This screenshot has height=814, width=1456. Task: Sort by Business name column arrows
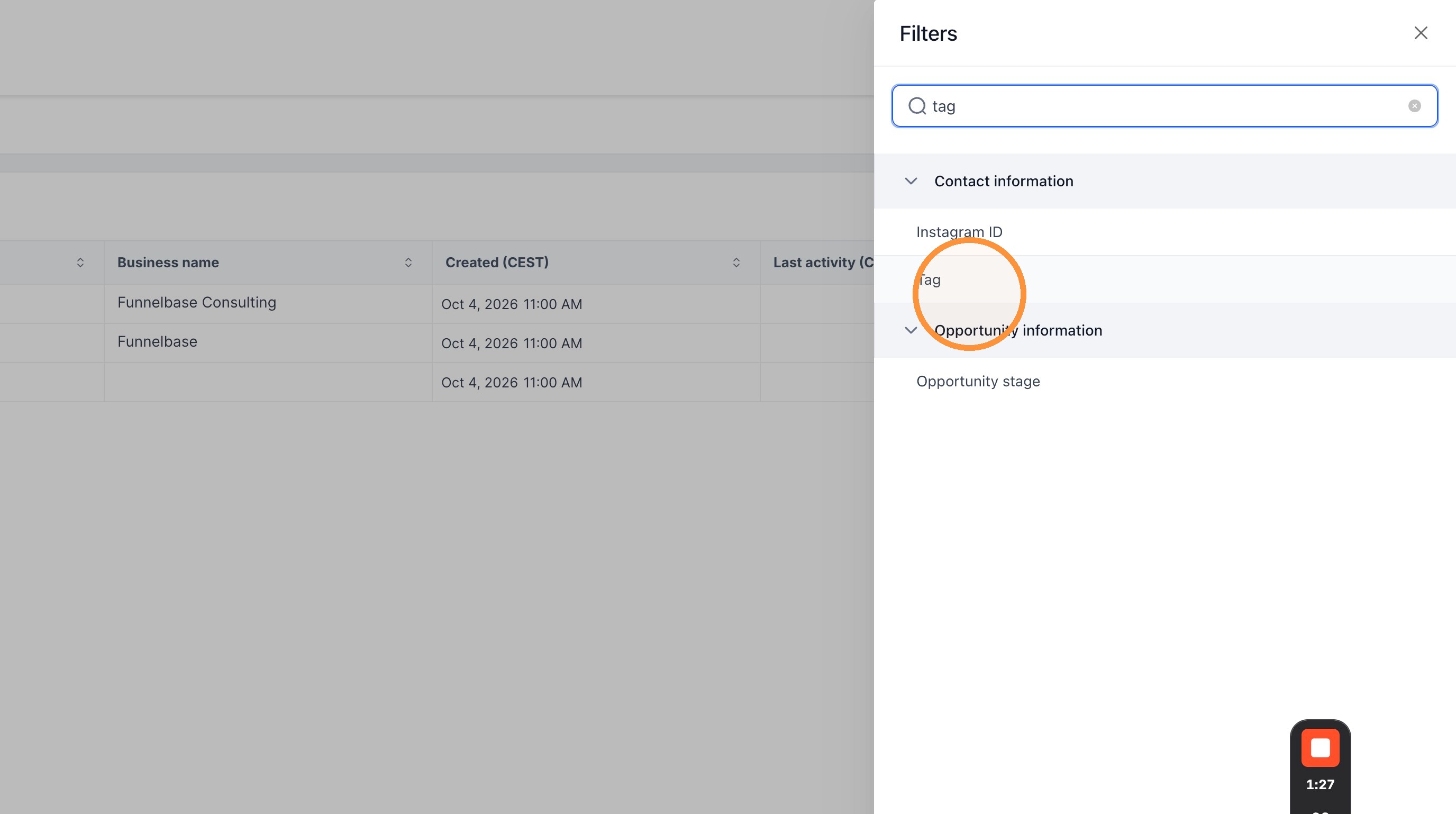point(408,263)
